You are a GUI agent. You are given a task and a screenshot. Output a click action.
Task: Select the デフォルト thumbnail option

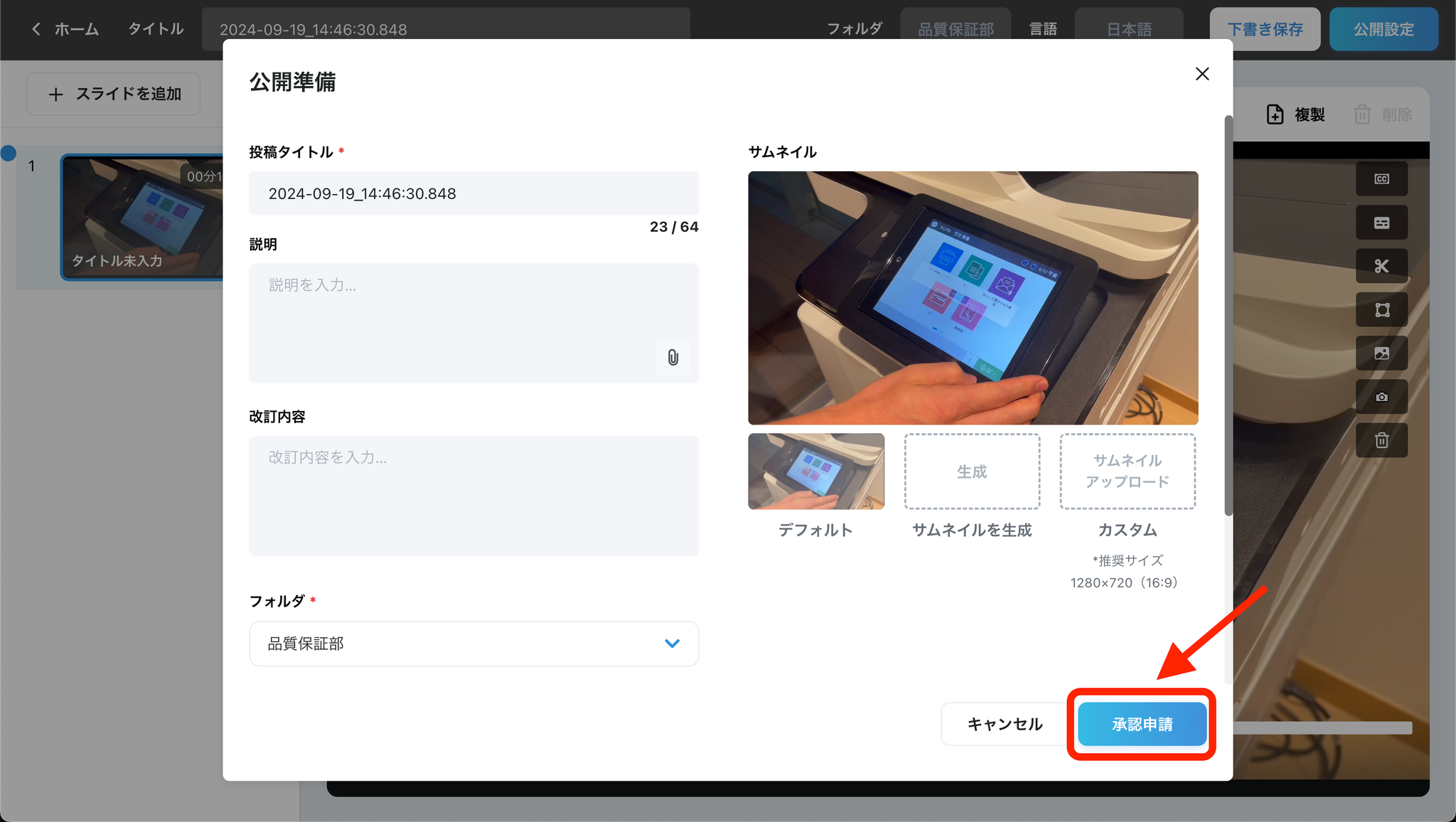pyautogui.click(x=816, y=471)
